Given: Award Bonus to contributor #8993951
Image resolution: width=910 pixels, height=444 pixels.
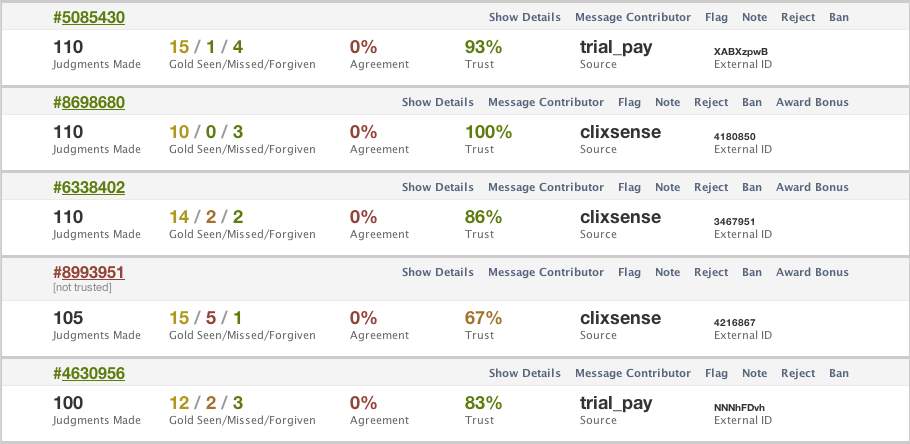Looking at the screenshot, I should tap(812, 272).
